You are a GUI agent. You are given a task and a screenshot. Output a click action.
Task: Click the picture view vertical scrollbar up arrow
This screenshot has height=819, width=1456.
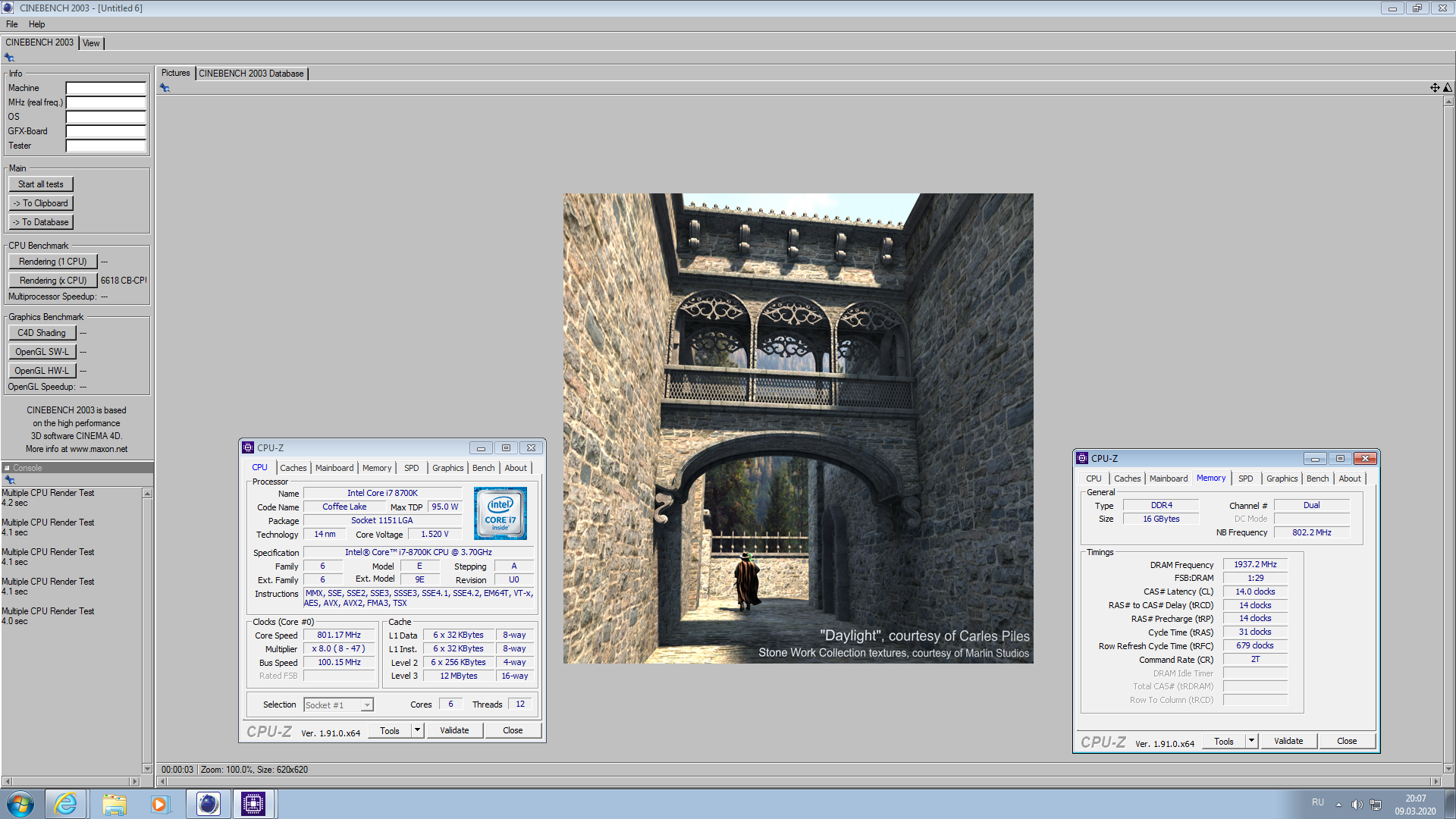[x=1448, y=102]
